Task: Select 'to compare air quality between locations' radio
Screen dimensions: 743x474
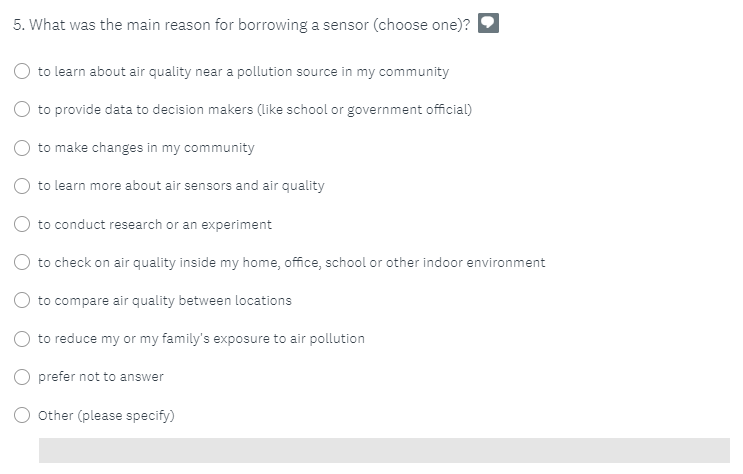Action: [23, 301]
